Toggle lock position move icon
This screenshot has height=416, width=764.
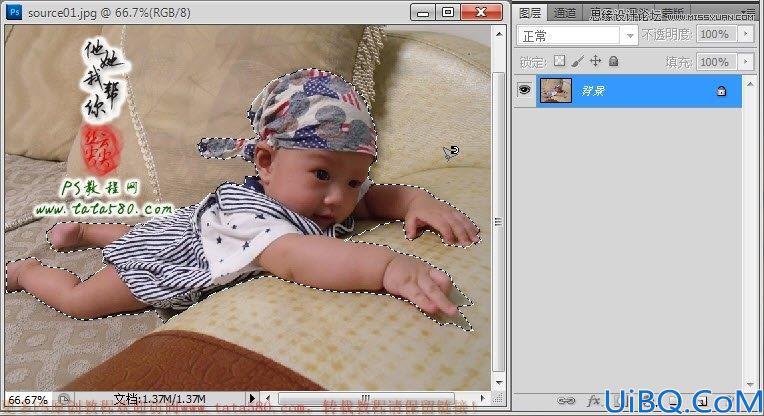tap(595, 61)
